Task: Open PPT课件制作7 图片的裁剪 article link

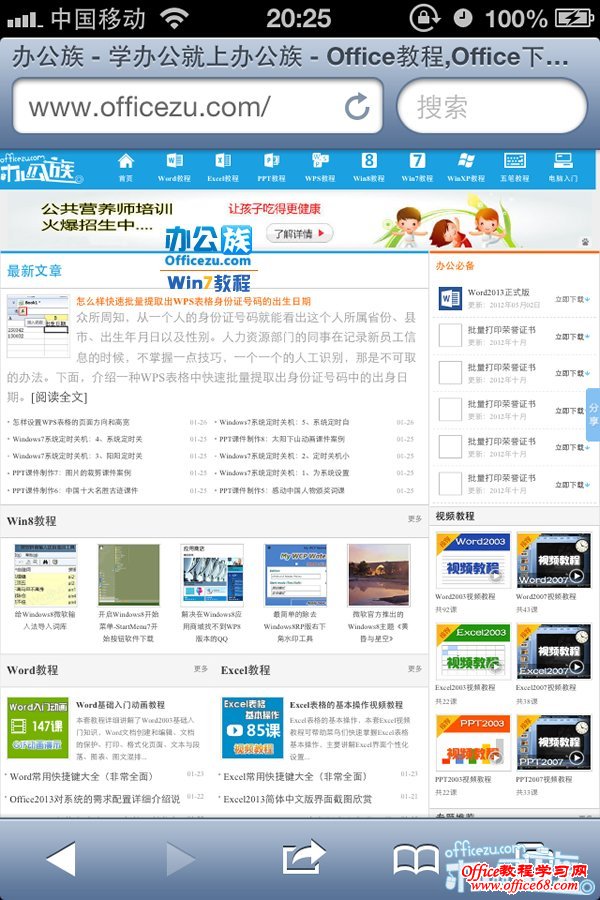Action: 71,473
